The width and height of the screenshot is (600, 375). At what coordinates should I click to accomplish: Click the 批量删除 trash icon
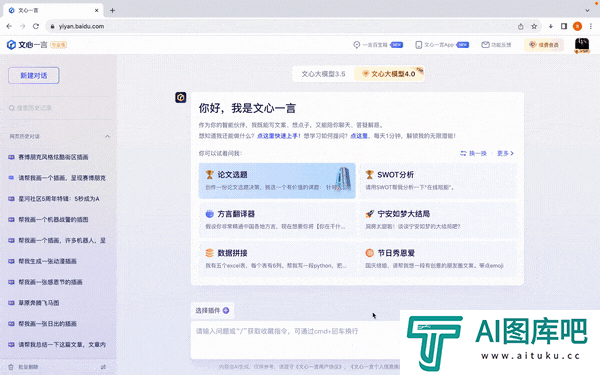pyautogui.click(x=11, y=367)
